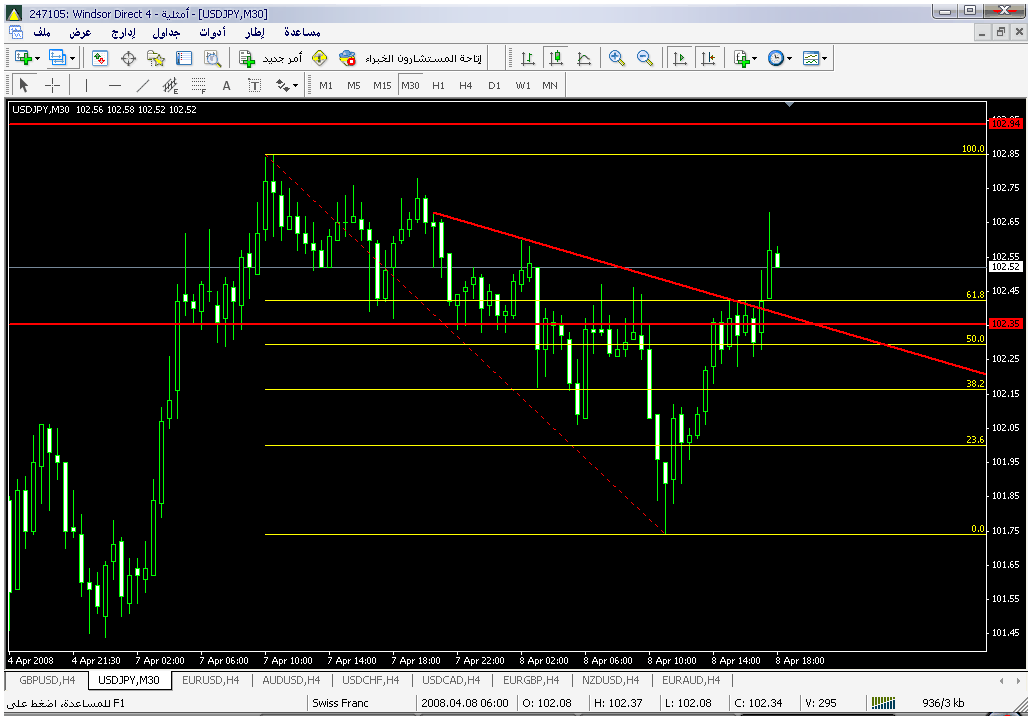
Task: Select the H4 timeframe button
Action: (x=466, y=85)
